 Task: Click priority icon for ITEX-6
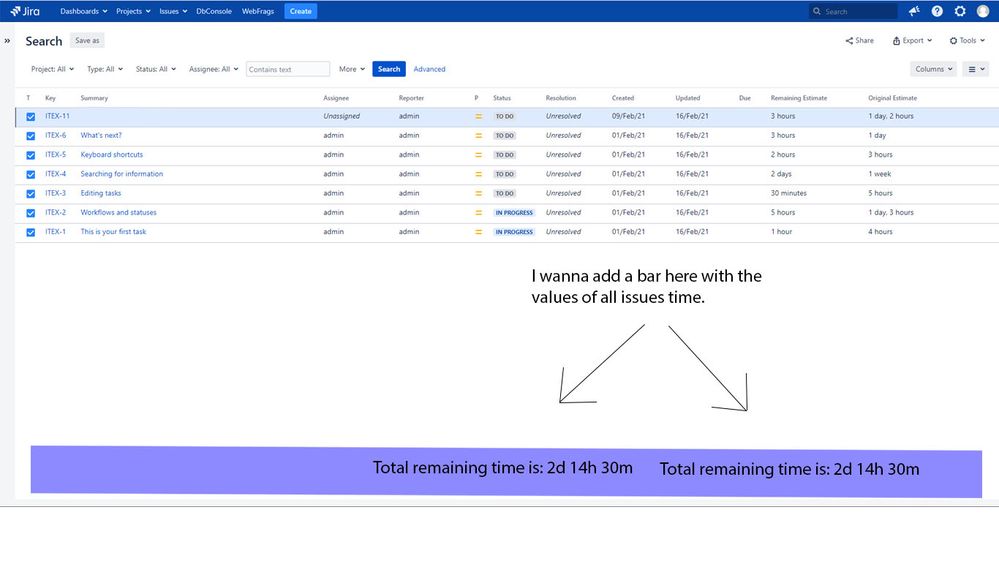478,136
